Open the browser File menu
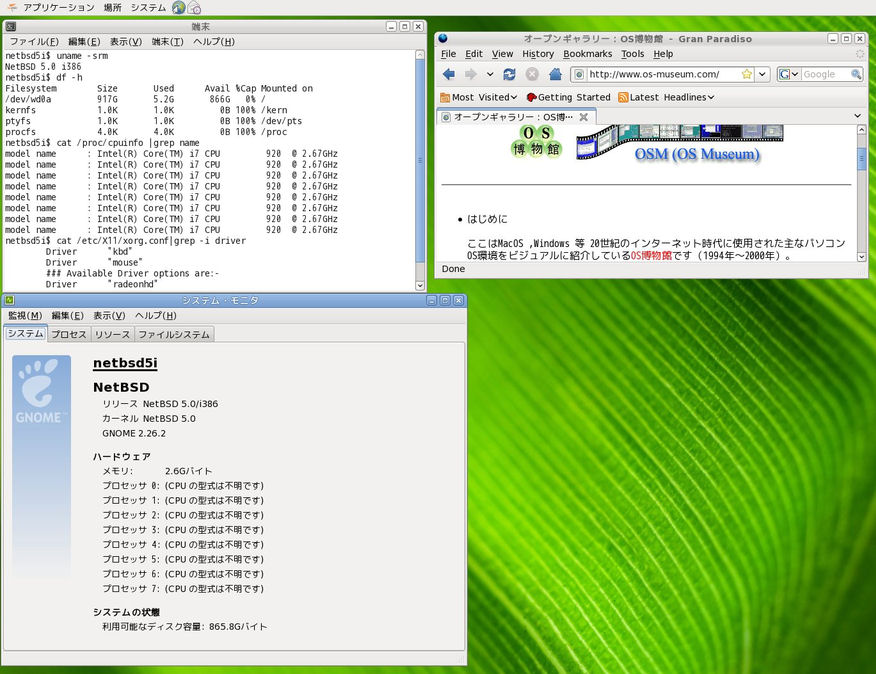 coord(448,54)
